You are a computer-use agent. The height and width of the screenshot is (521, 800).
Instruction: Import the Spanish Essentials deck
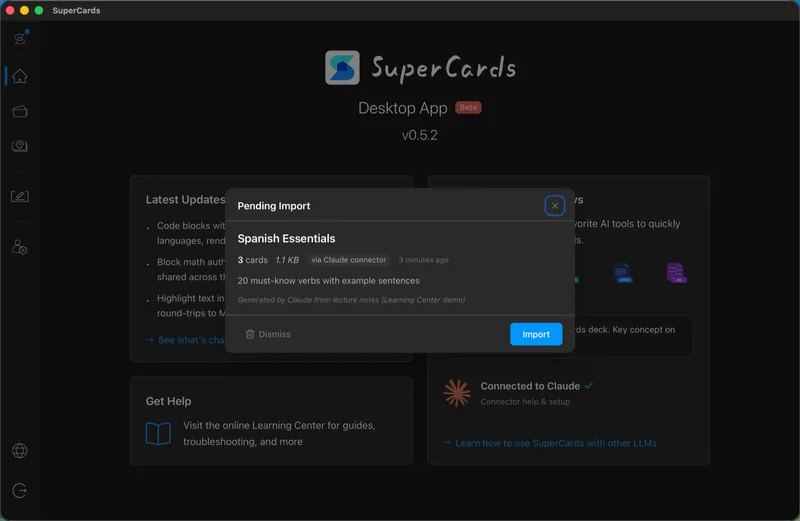point(536,334)
